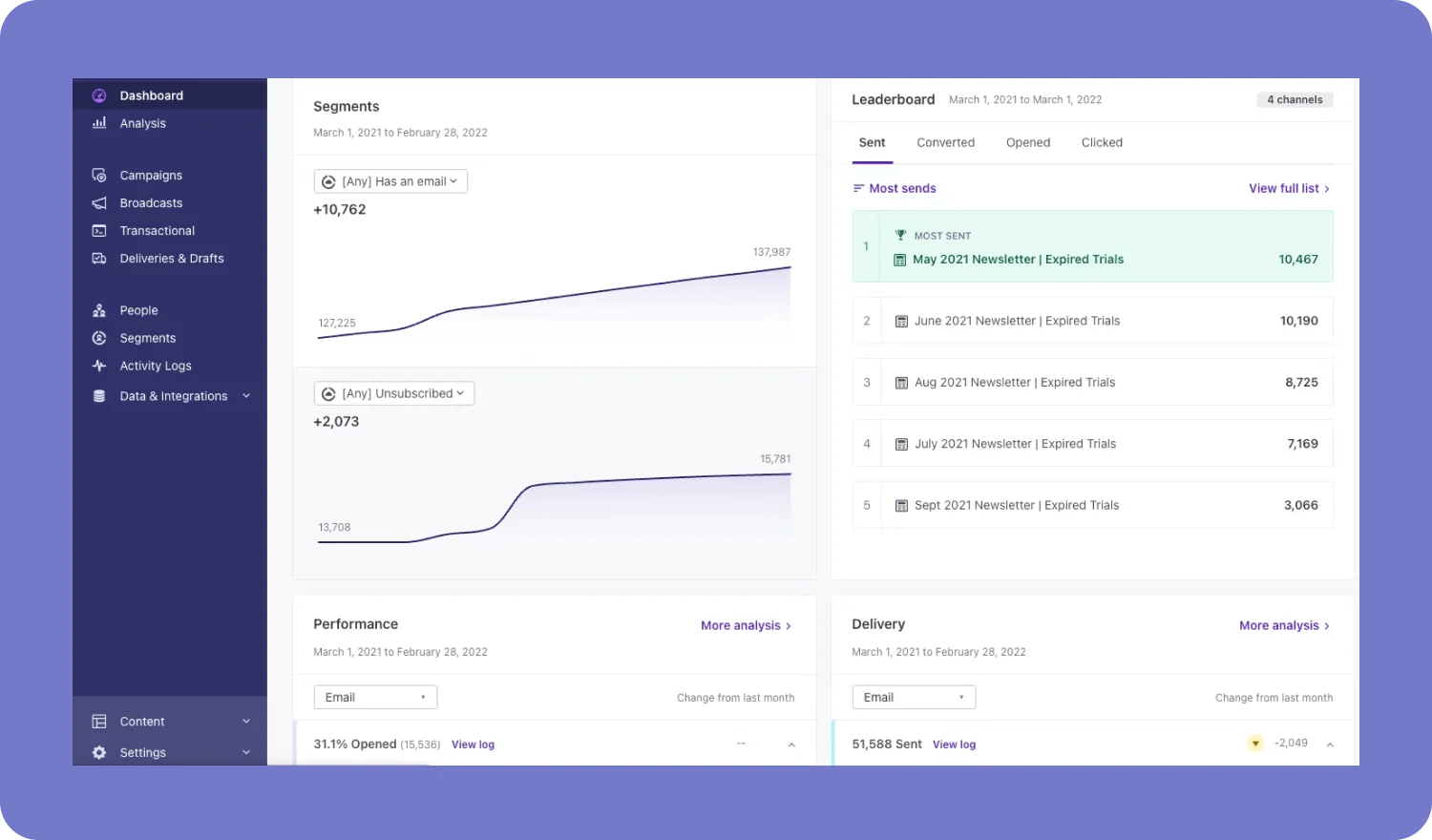Open the [Any] Has an email dropdown
Viewport: 1432px width, 840px height.
click(390, 181)
